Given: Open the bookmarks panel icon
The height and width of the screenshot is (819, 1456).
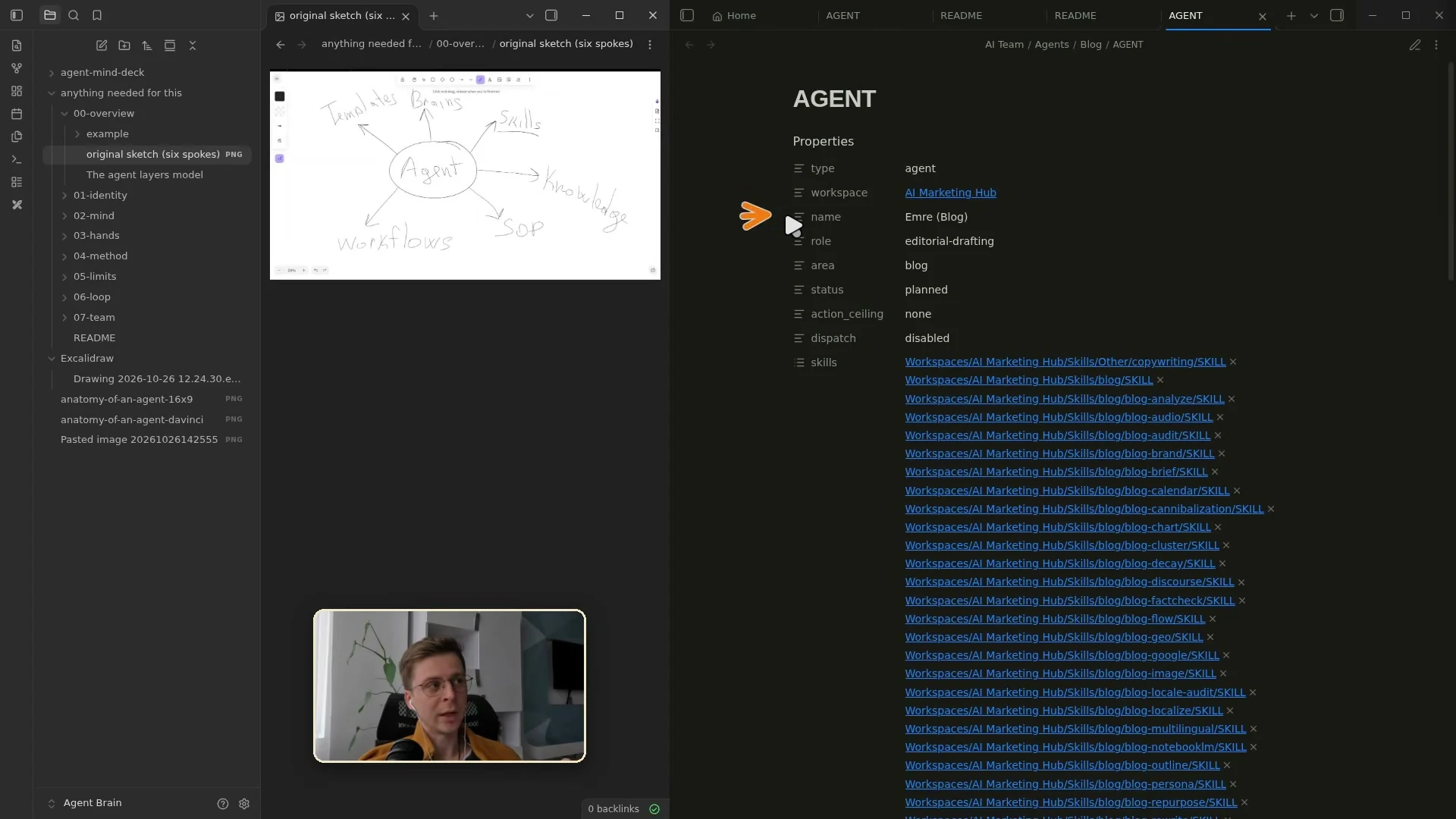Looking at the screenshot, I should pyautogui.click(x=97, y=15).
